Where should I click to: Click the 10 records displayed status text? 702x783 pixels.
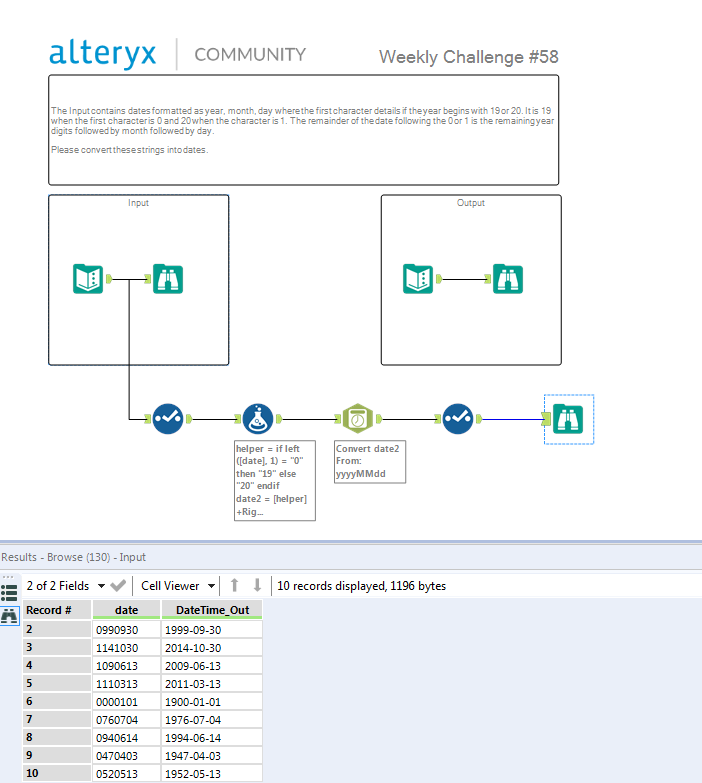[x=361, y=586]
